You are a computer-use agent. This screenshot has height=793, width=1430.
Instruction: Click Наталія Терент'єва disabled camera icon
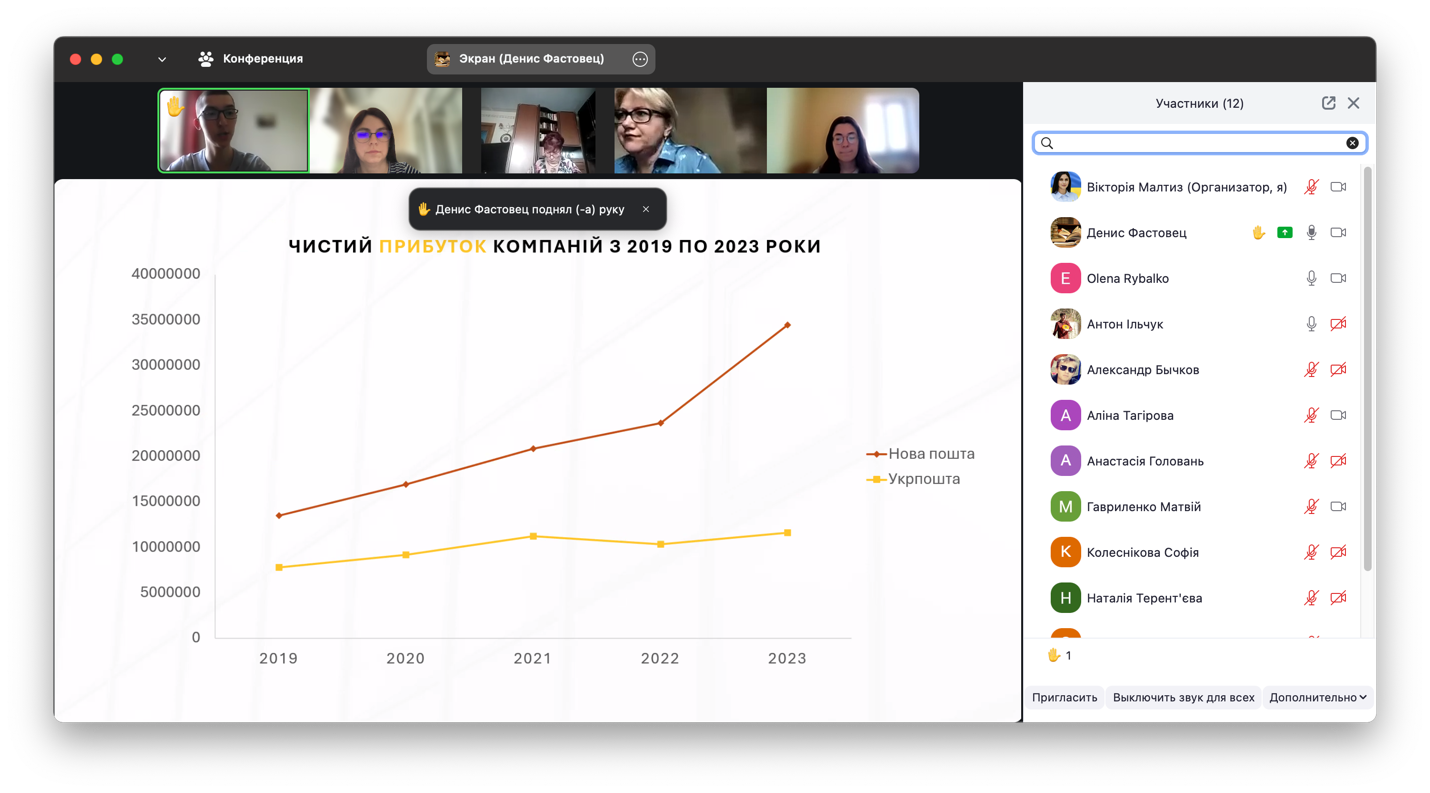pos(1338,598)
